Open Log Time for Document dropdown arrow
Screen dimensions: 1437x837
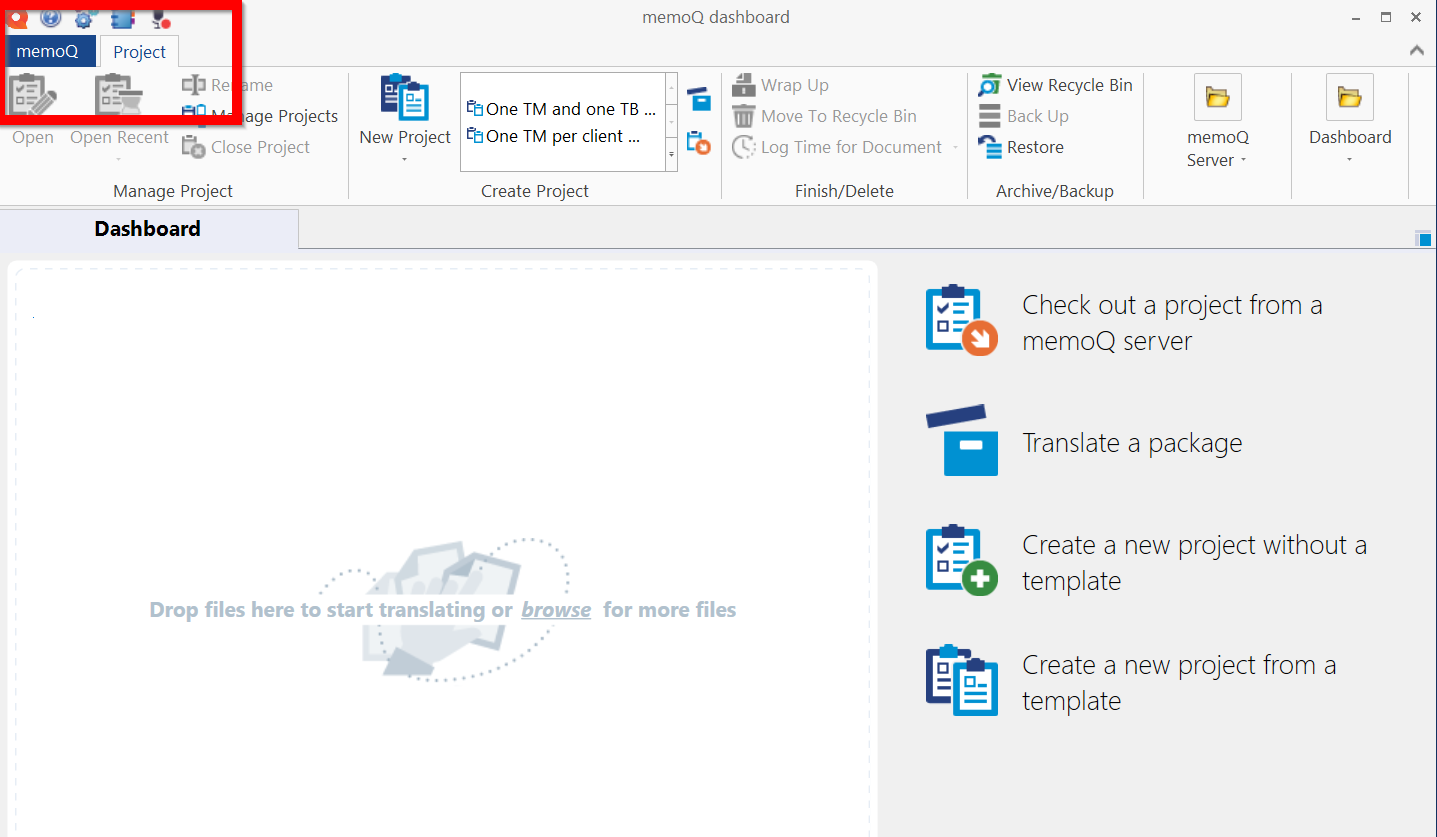[x=955, y=148]
